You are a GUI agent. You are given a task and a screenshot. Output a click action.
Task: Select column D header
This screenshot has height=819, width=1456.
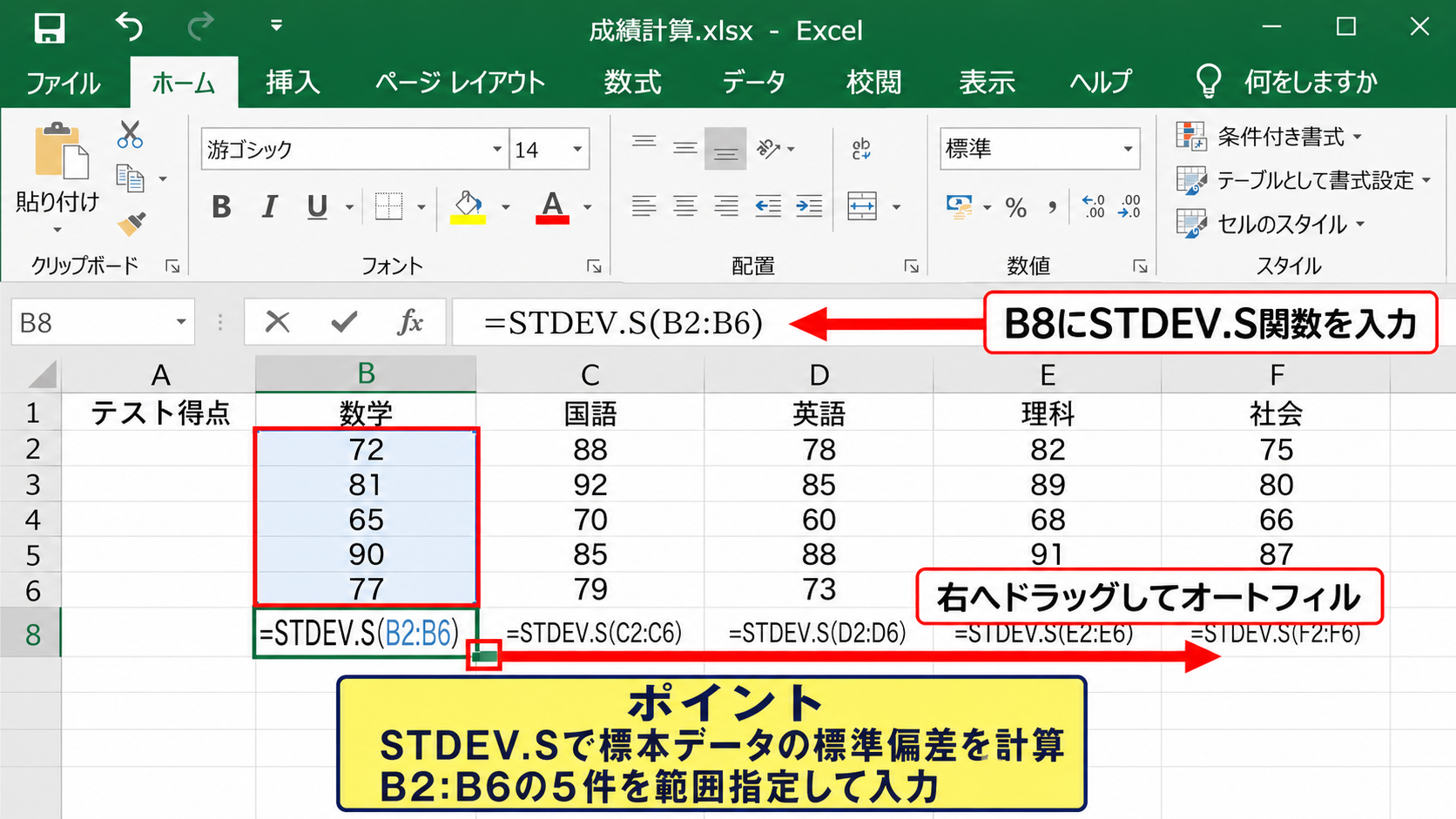819,374
